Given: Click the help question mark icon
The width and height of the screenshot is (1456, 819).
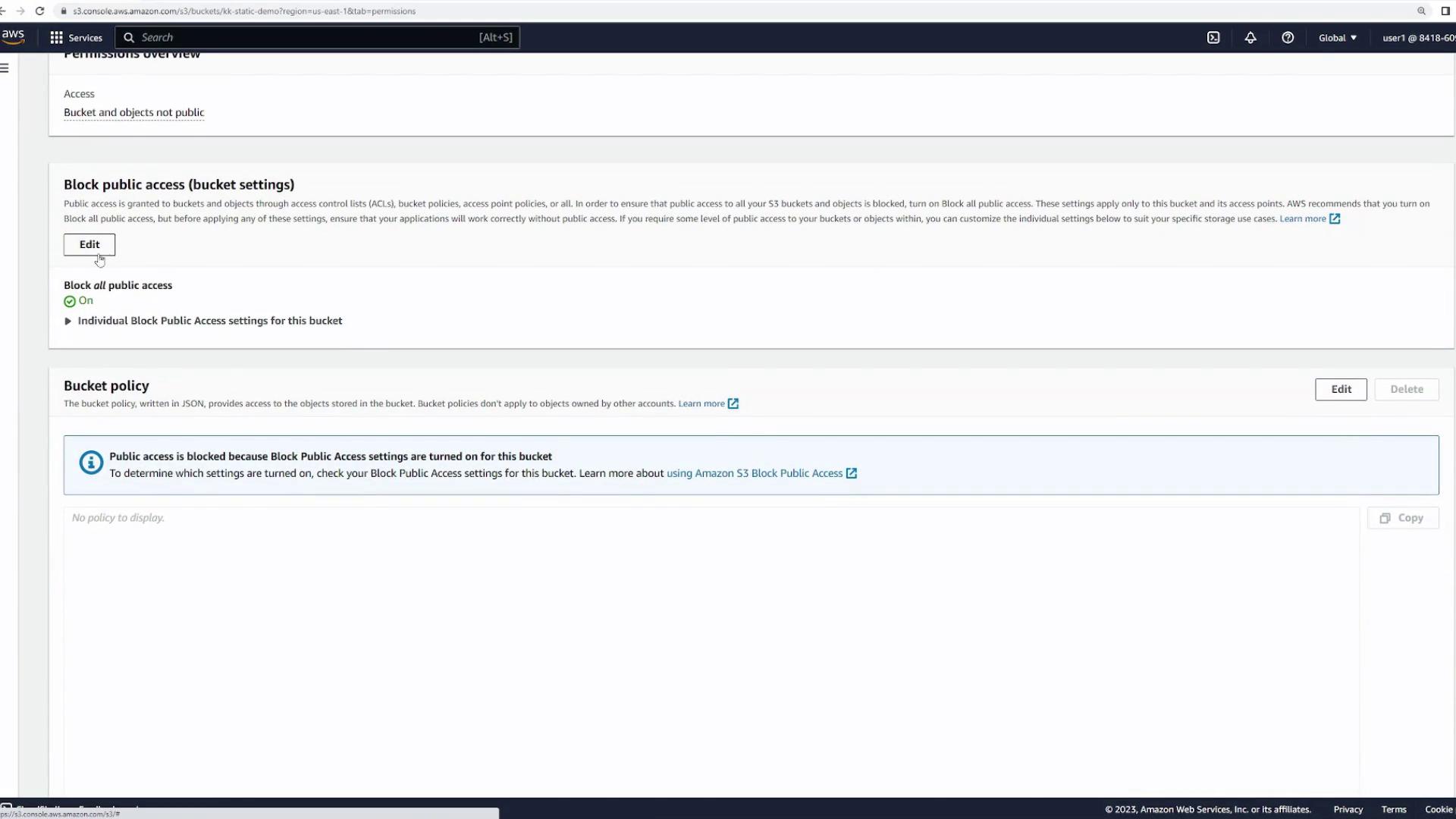Looking at the screenshot, I should [1288, 38].
